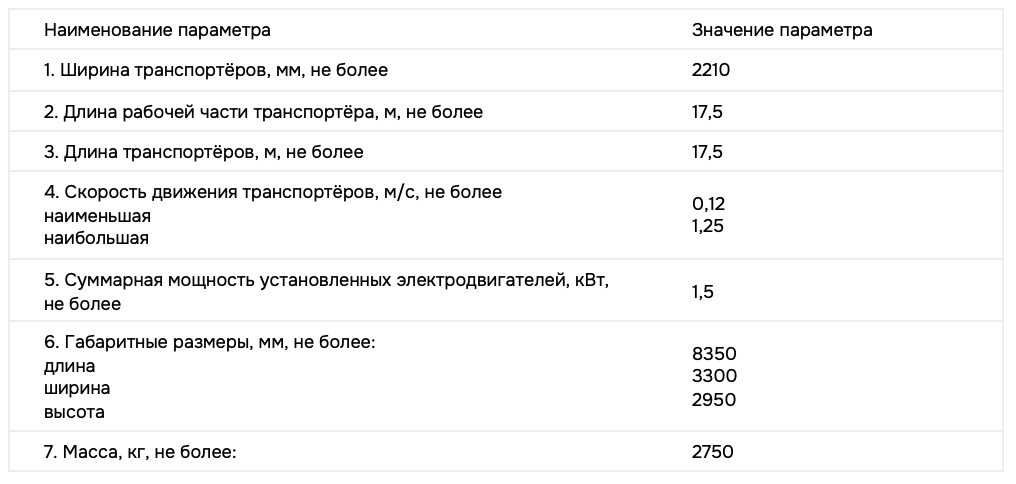Viewport: 1016px width, 484px height.
Task: Select the 'Ширина транспортёров' row label
Action: tap(216, 71)
